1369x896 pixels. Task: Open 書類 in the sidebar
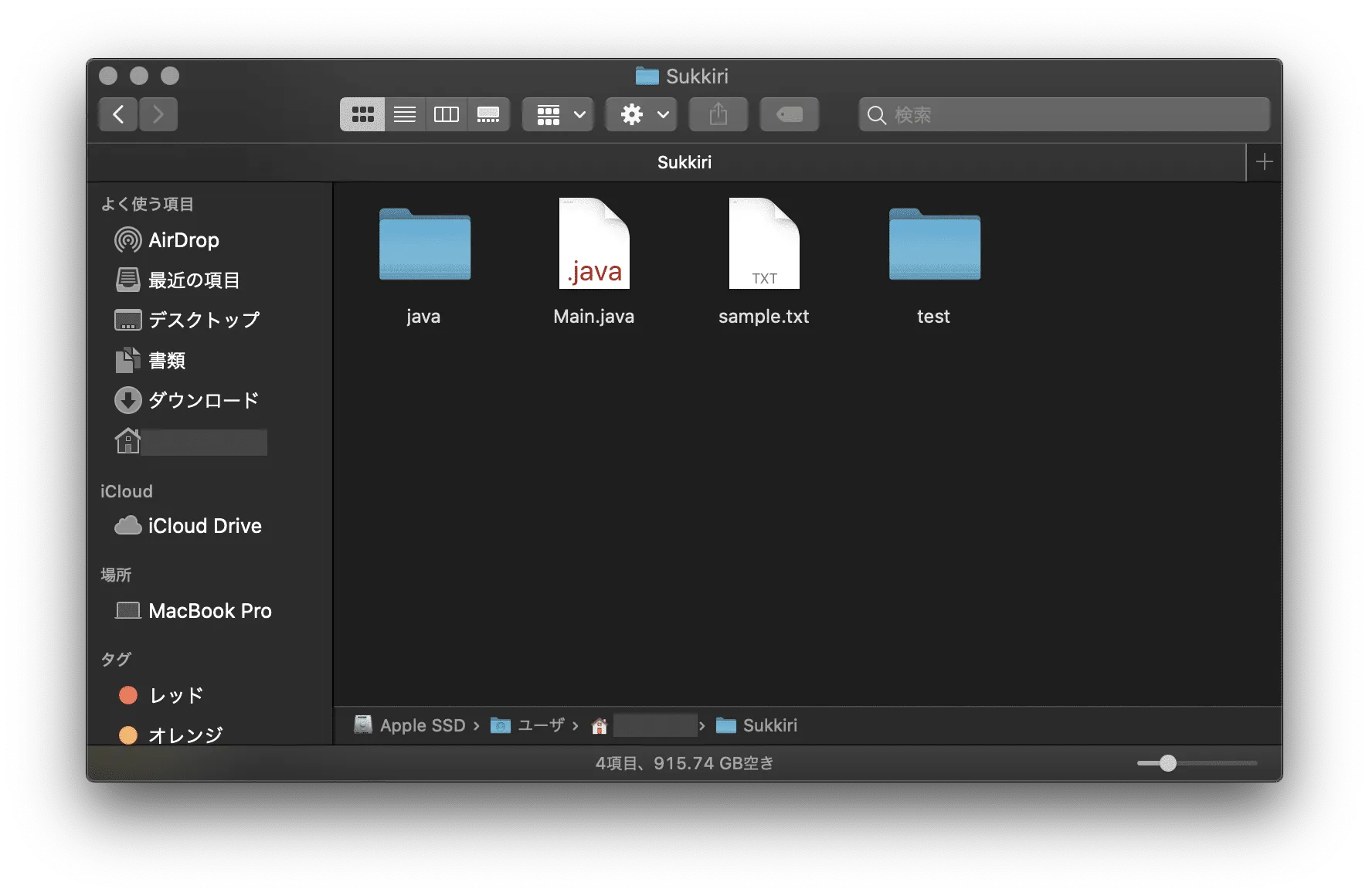coord(151,360)
